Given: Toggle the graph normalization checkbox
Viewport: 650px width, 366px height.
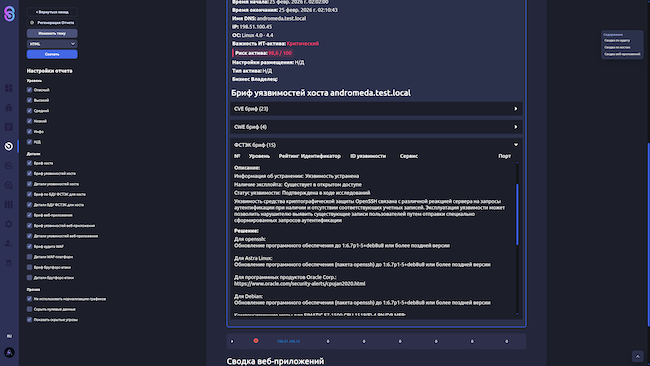Looking at the screenshot, I should [29, 298].
